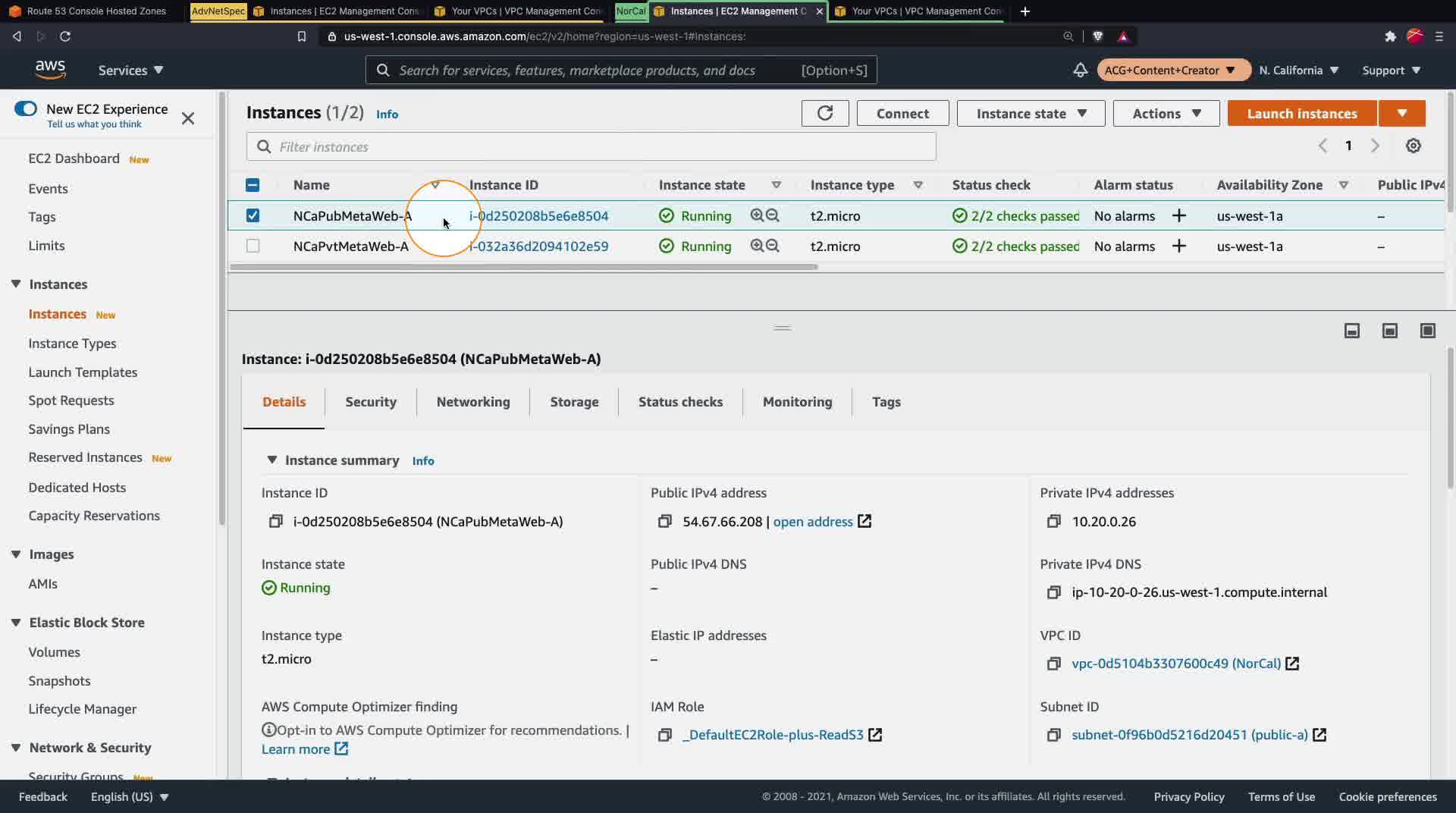The width and height of the screenshot is (1456, 813).
Task: Zoom in status for NCaPvtMetaWeb-A
Action: (x=756, y=246)
